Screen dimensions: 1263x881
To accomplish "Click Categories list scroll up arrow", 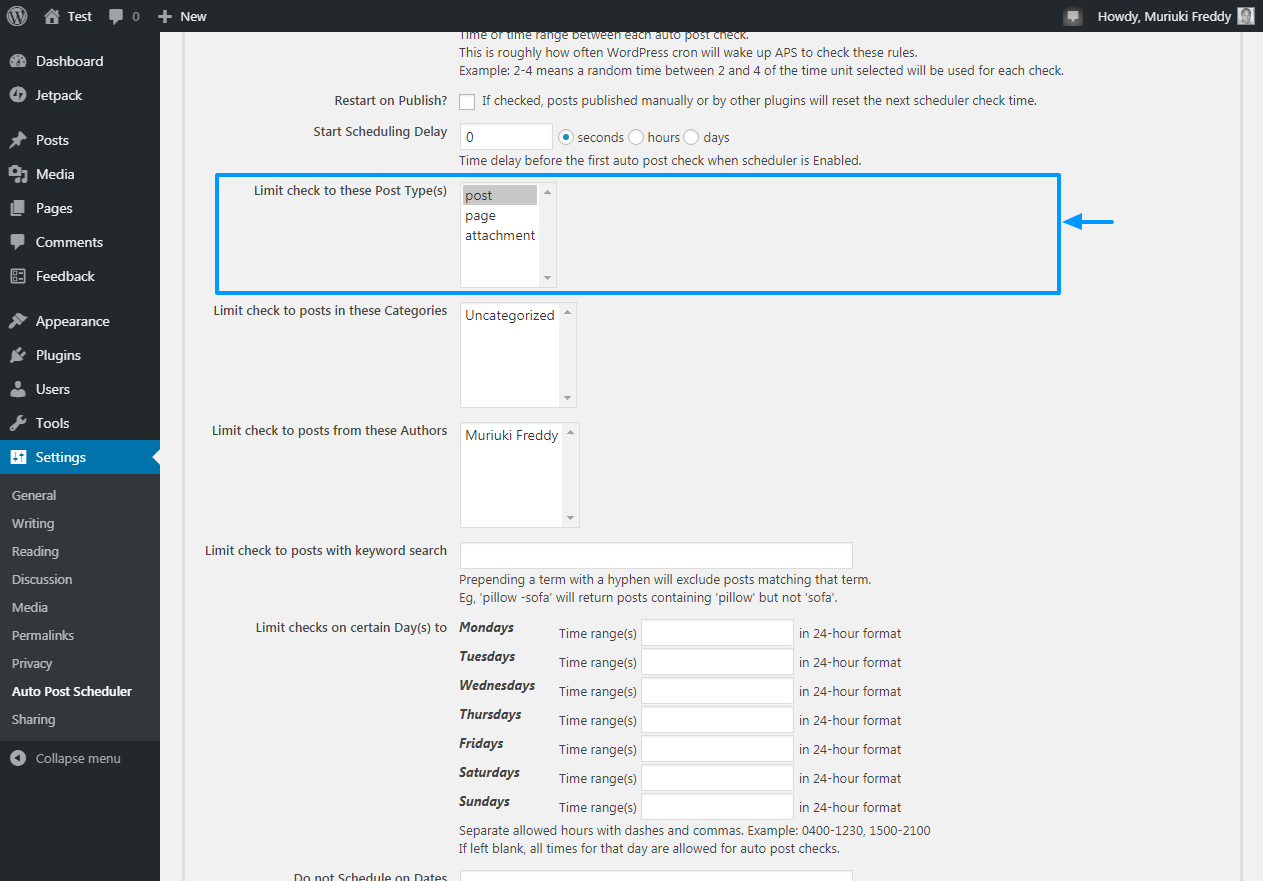I will point(568,312).
